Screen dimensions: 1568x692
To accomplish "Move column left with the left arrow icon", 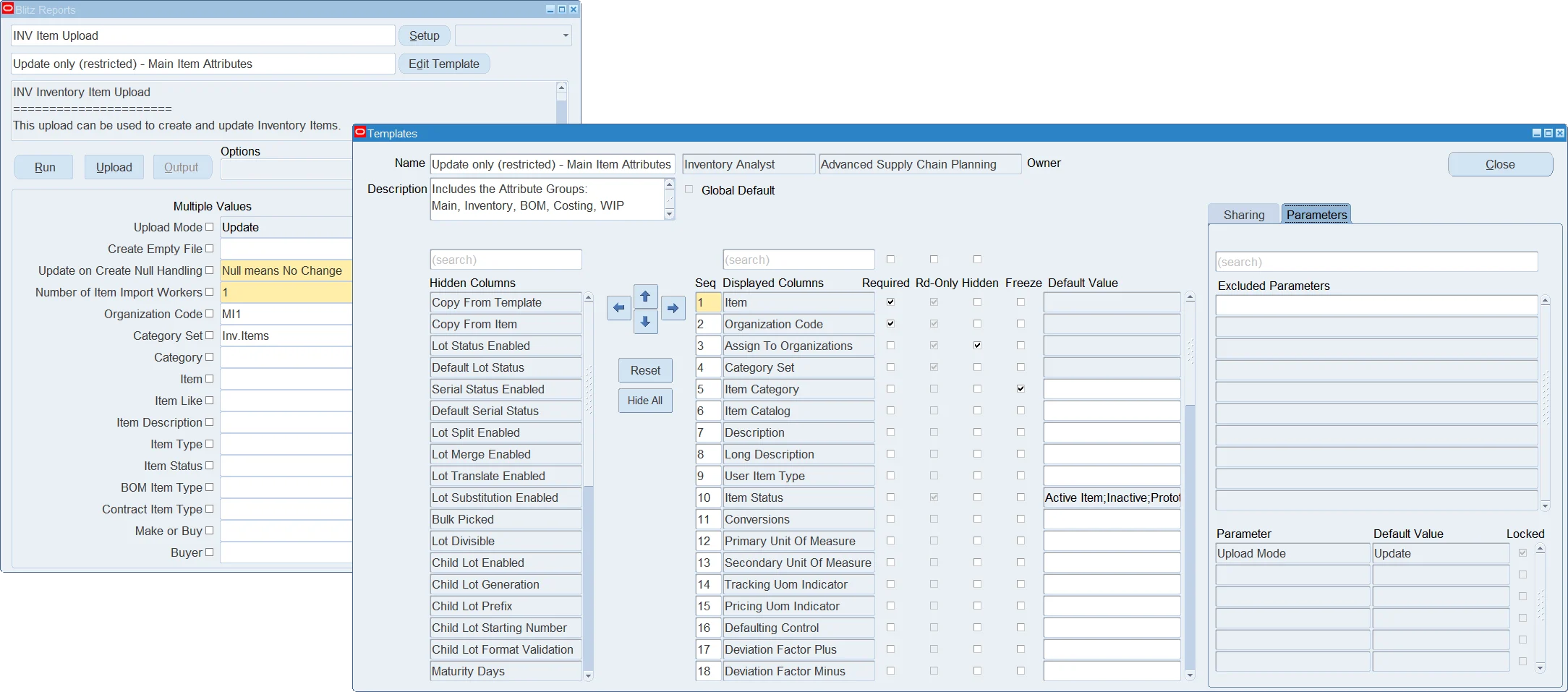I will 618,308.
